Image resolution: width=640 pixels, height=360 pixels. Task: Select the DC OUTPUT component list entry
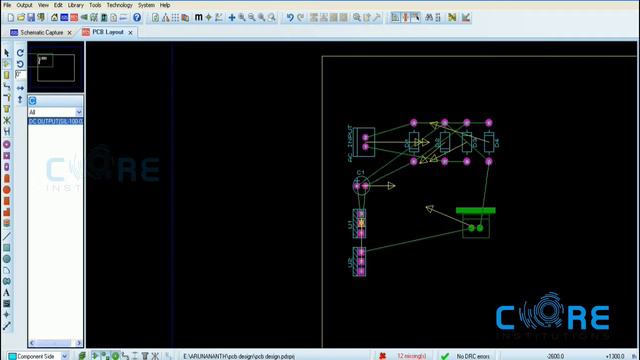pyautogui.click(x=56, y=121)
